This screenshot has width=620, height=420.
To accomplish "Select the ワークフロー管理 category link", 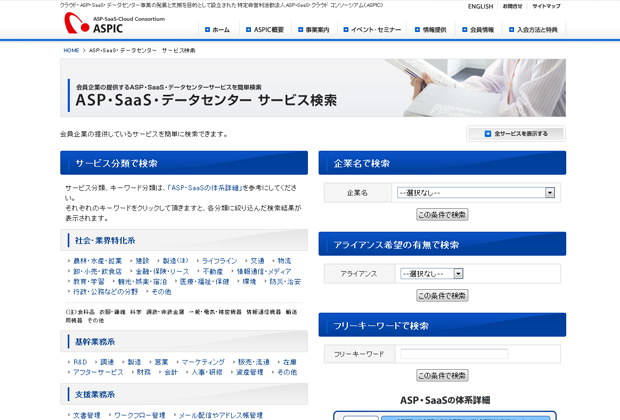I will 140,415.
